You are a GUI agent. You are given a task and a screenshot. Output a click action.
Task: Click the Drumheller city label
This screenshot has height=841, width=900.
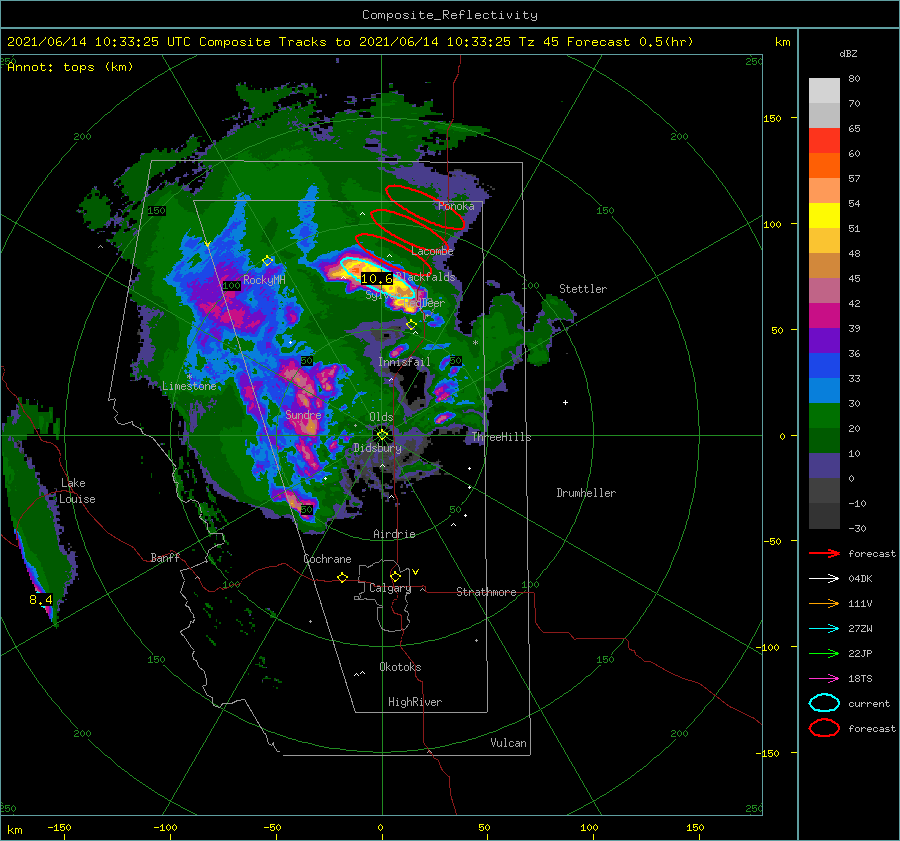click(586, 493)
